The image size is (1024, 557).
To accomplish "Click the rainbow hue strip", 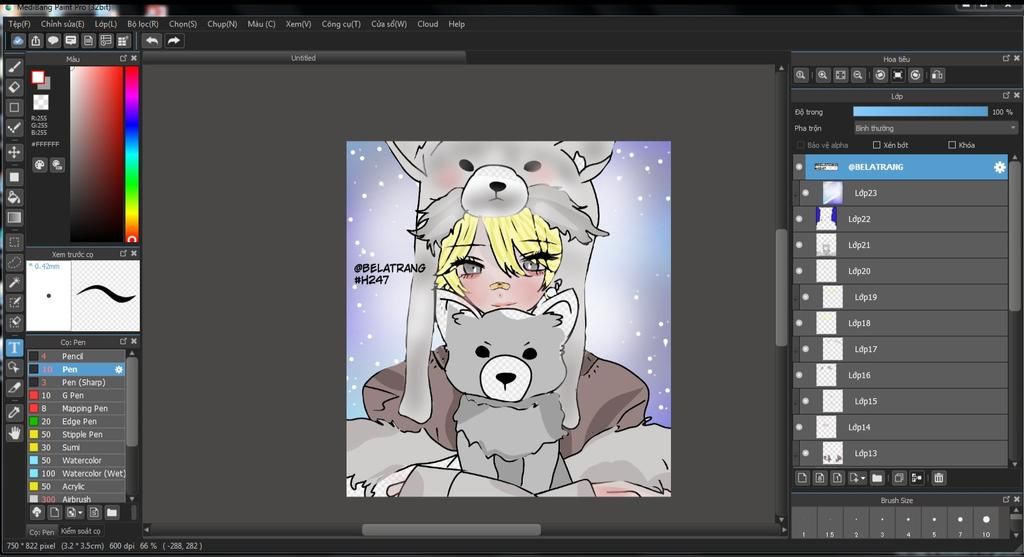I will point(132,154).
